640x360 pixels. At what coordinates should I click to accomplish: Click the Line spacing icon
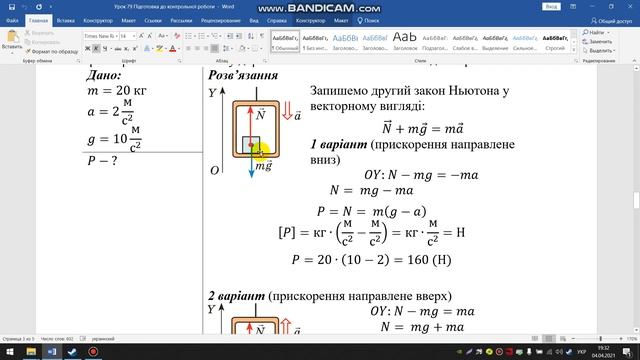[x=226, y=49]
